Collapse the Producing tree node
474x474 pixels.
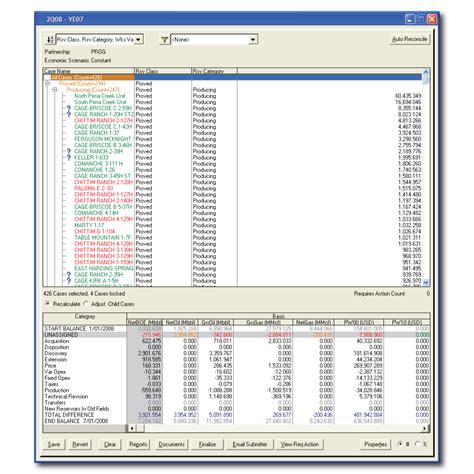55,90
